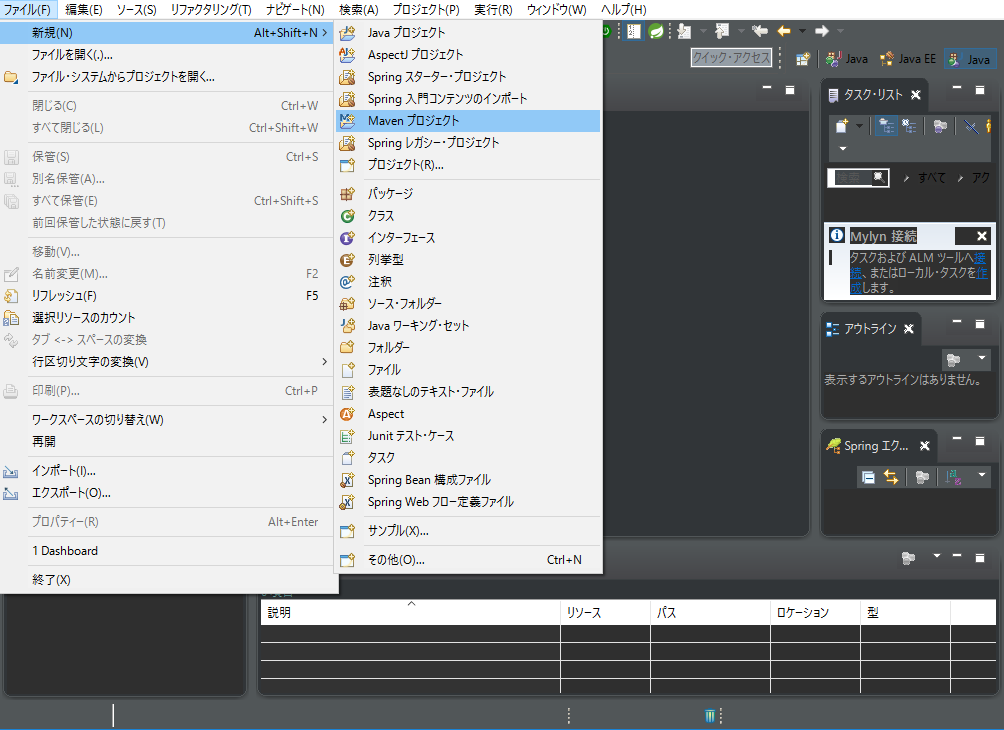Switch to Java EE perspective

tap(908, 59)
